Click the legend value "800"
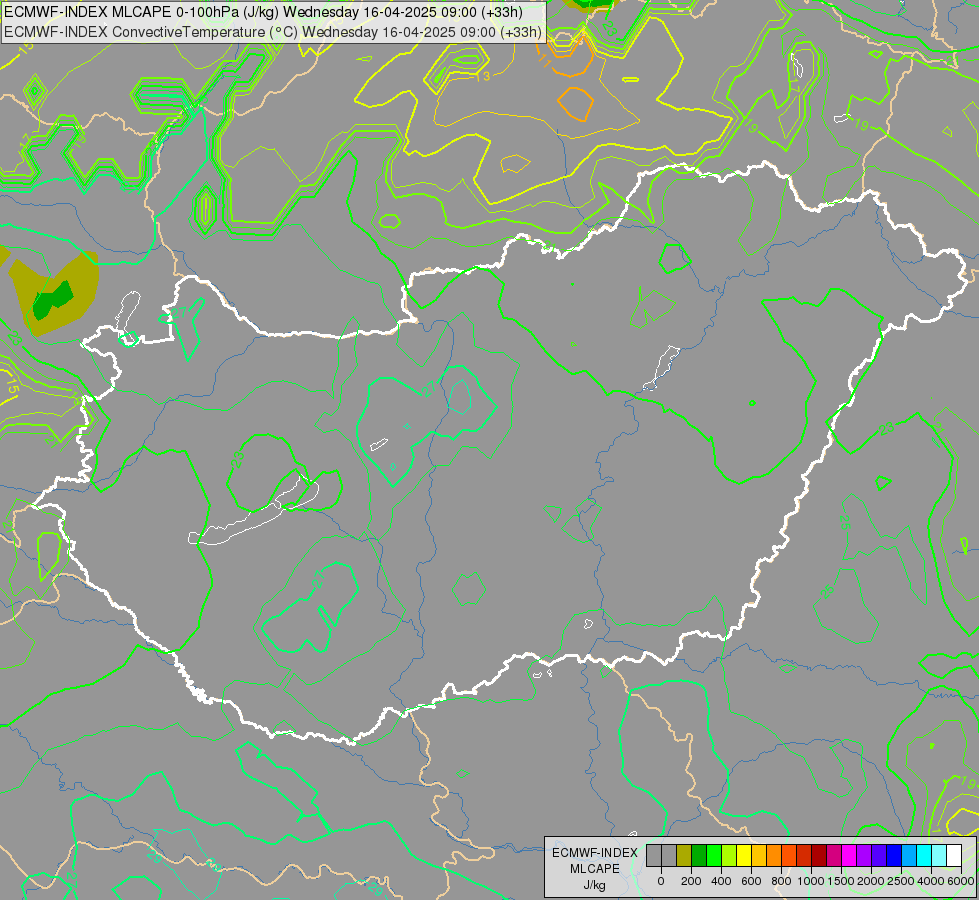 [x=781, y=881]
